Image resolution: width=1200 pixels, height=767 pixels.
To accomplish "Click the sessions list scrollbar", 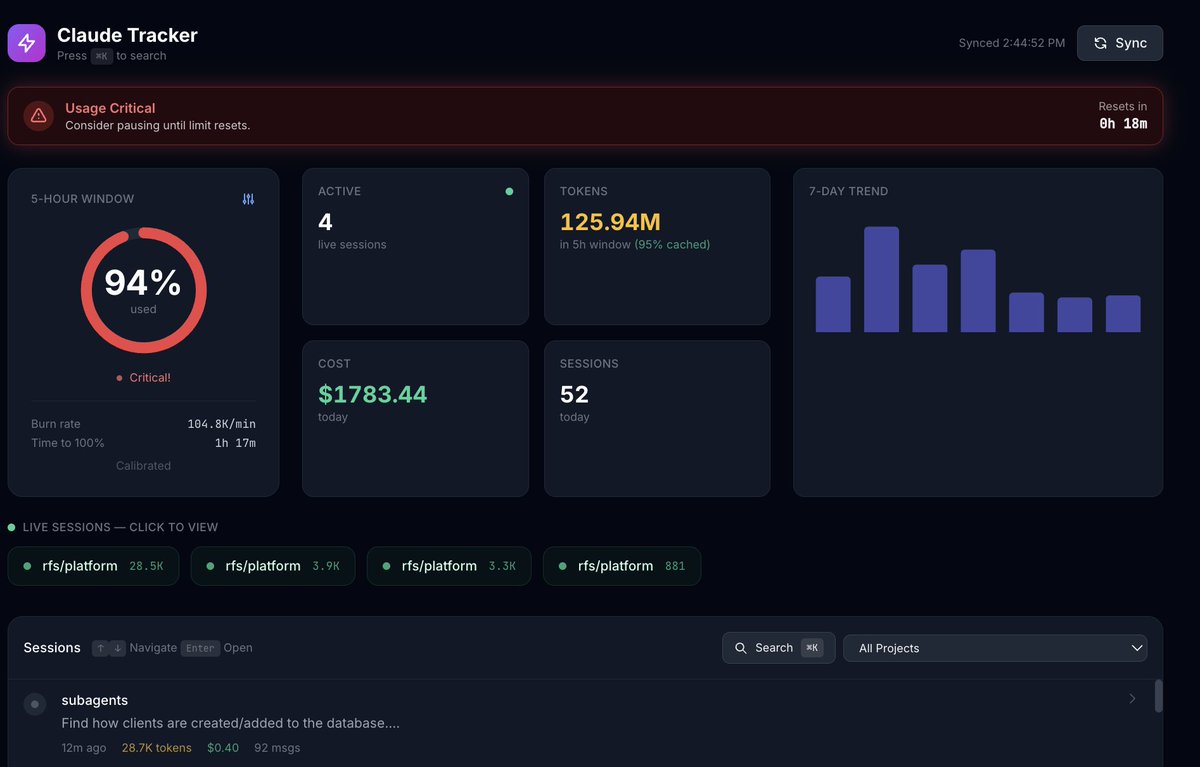I will point(1159,696).
